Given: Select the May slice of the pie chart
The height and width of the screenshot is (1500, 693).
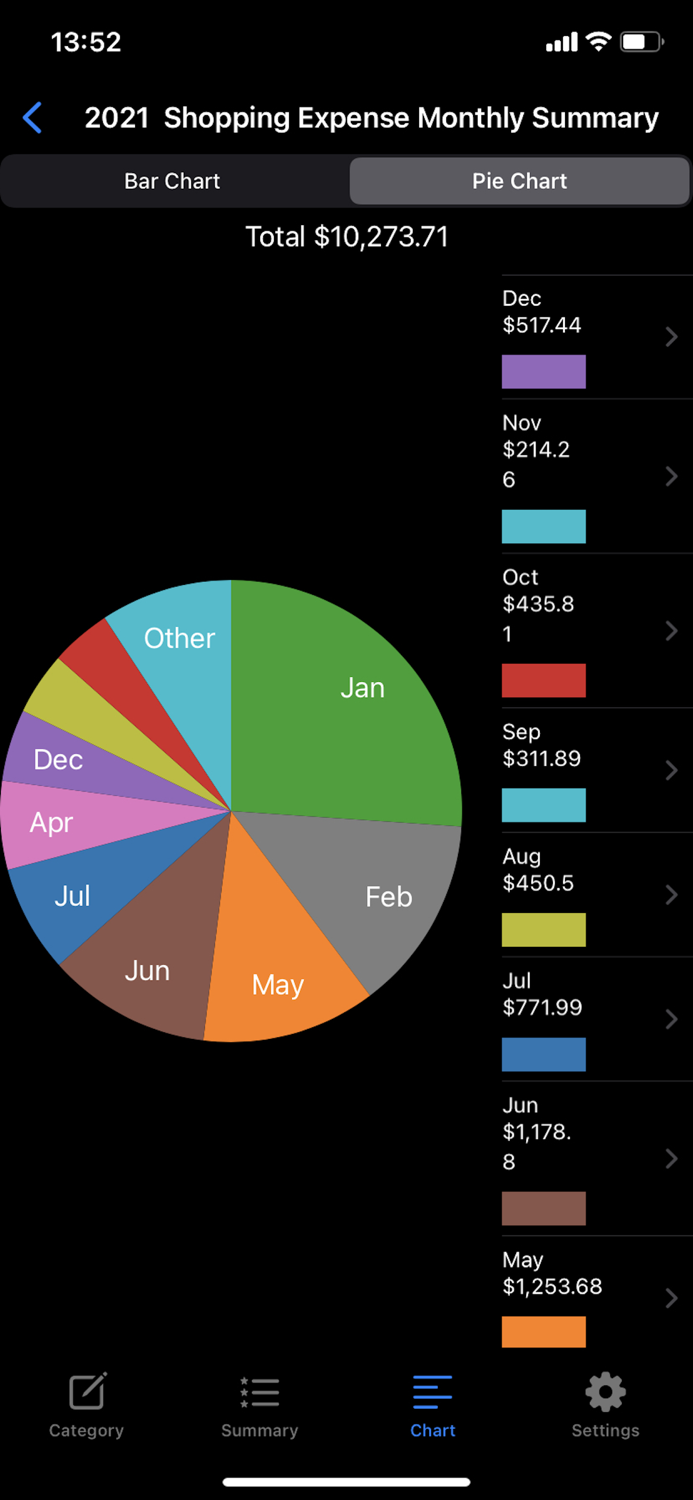Looking at the screenshot, I should 278,985.
